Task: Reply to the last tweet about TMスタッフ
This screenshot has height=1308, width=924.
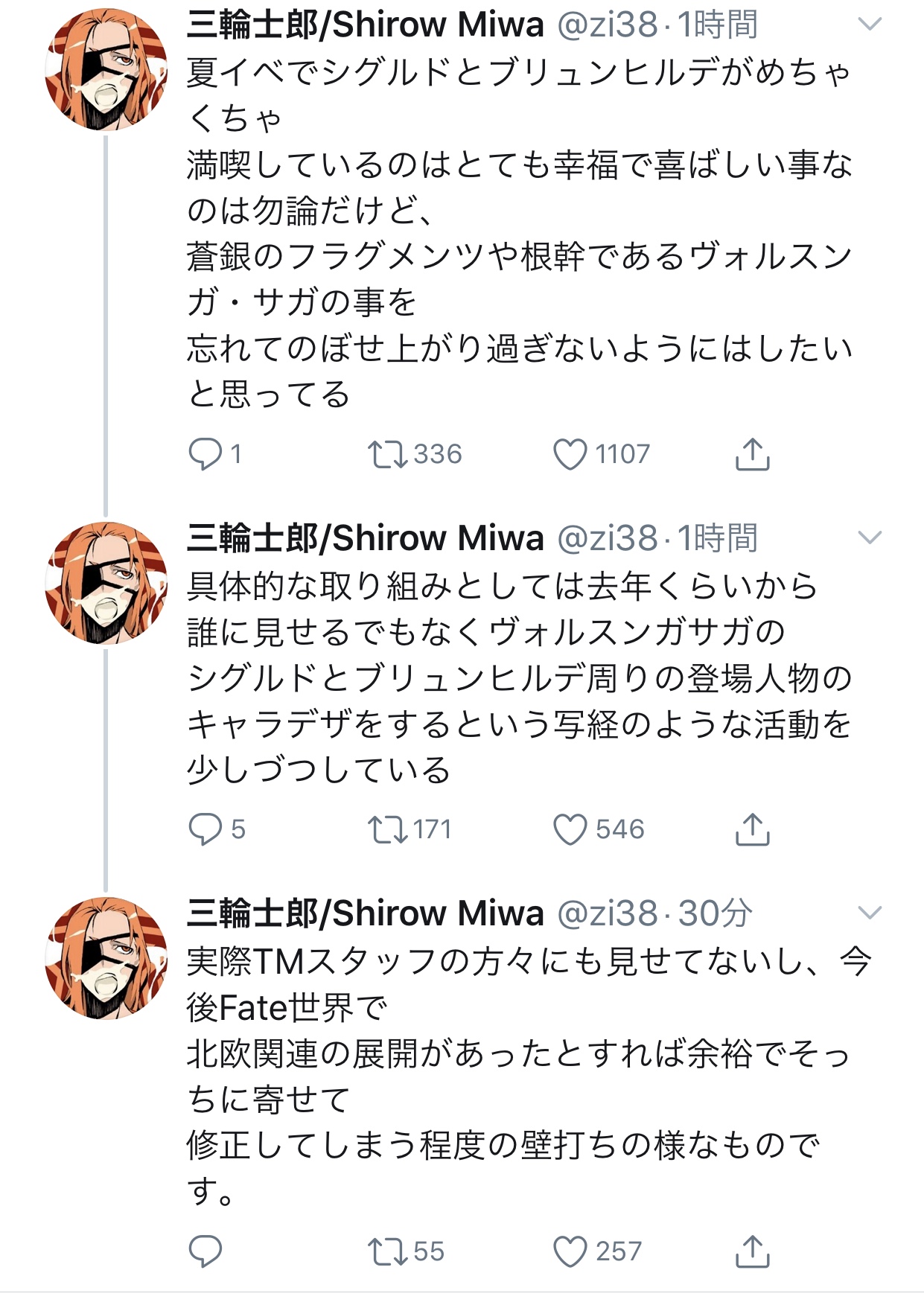Action: tap(205, 1251)
